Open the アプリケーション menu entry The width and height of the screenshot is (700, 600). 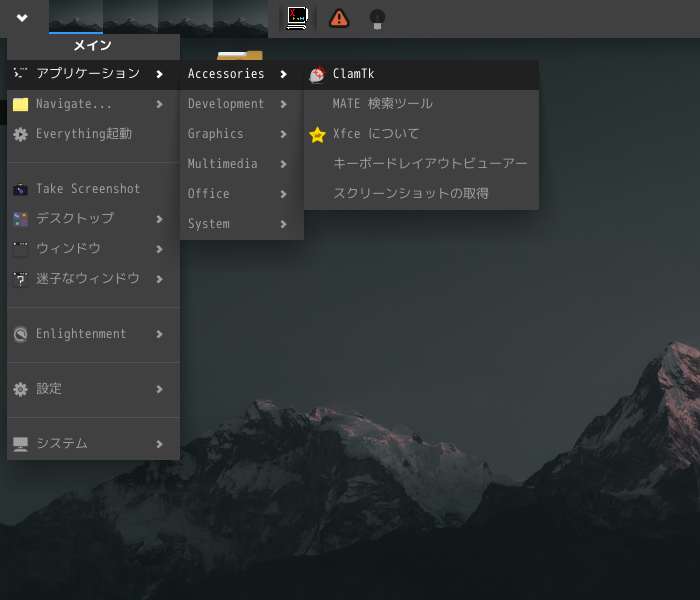click(x=93, y=74)
